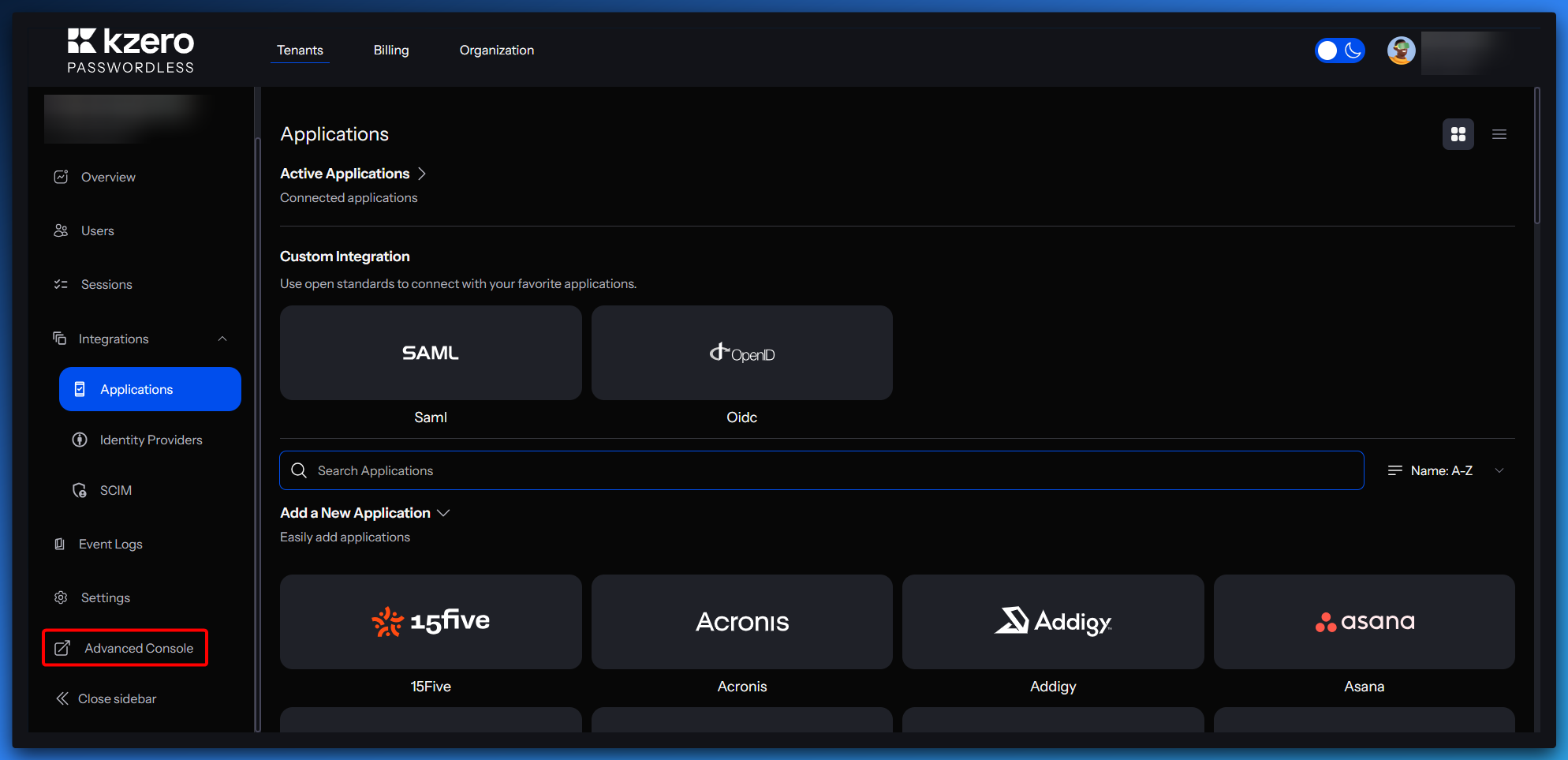Select the SAML custom integration tile
Screen dimensions: 1568x760
(x=431, y=353)
